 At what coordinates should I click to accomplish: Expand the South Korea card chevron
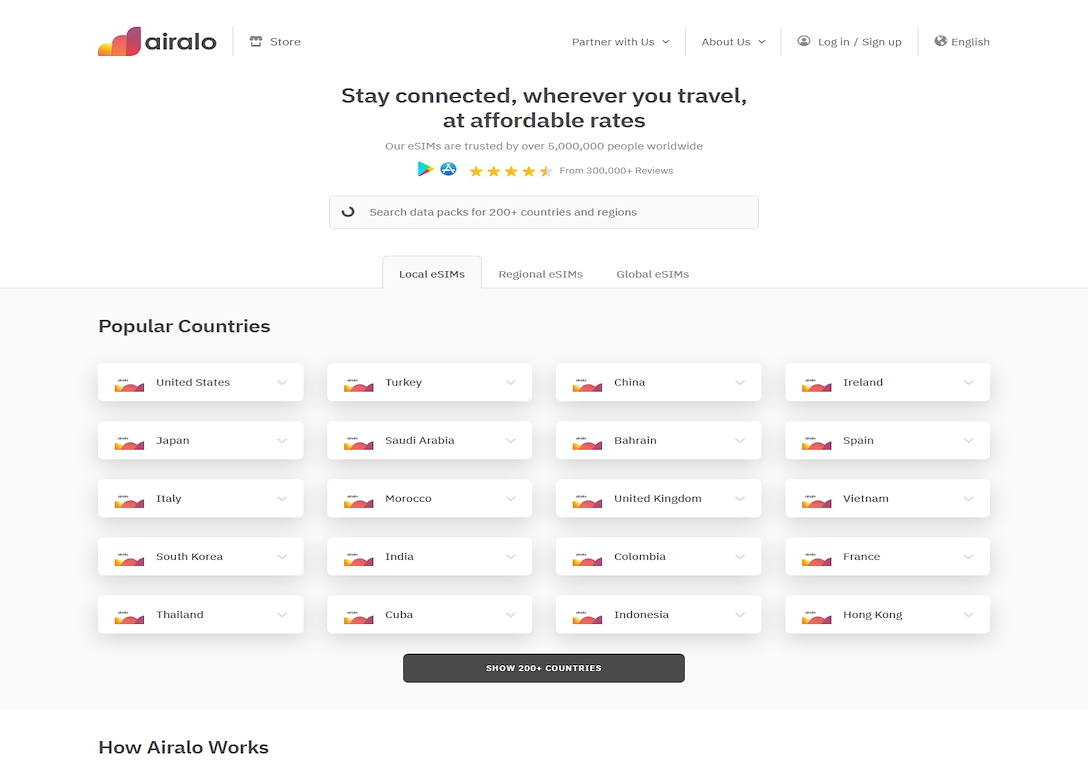(x=282, y=556)
